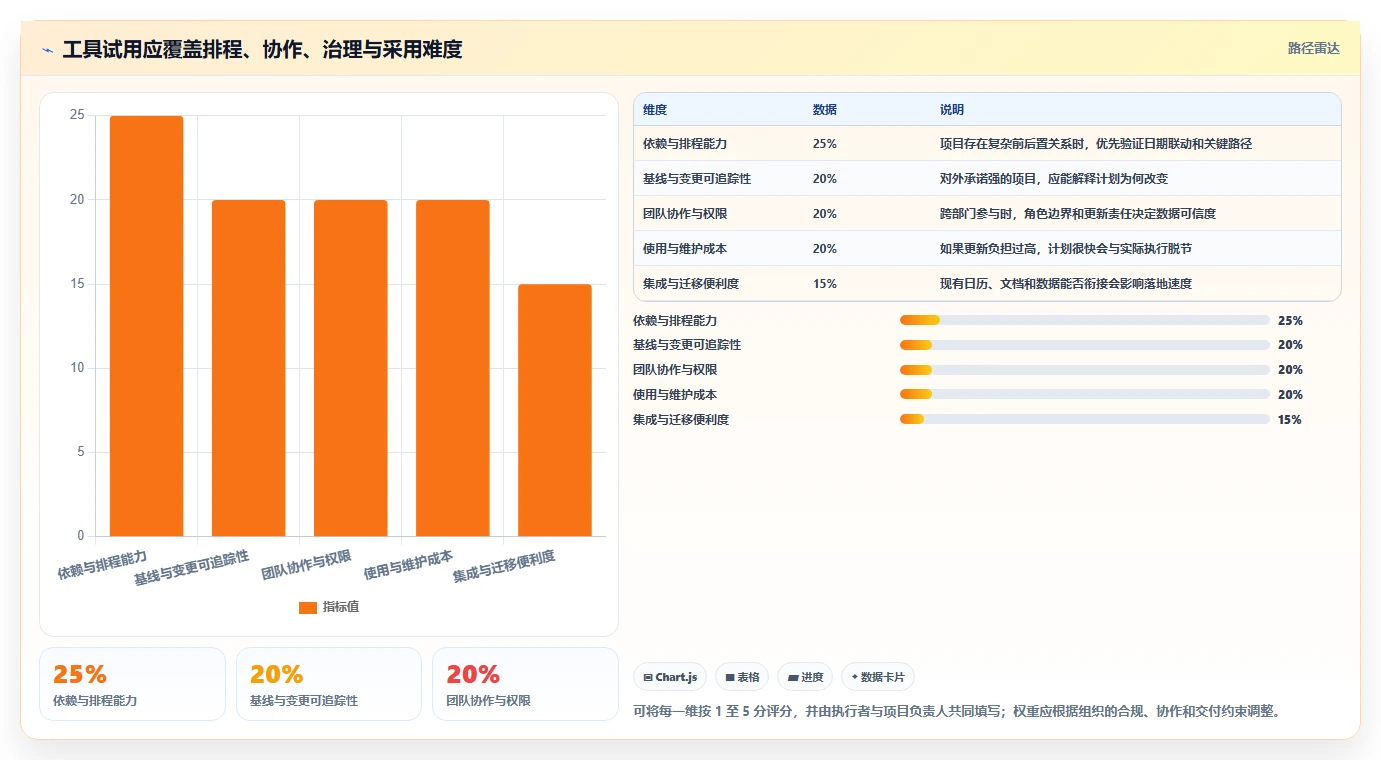The height and width of the screenshot is (760, 1381).
Task: Toggle the 指标值 legend label
Action: click(x=341, y=608)
